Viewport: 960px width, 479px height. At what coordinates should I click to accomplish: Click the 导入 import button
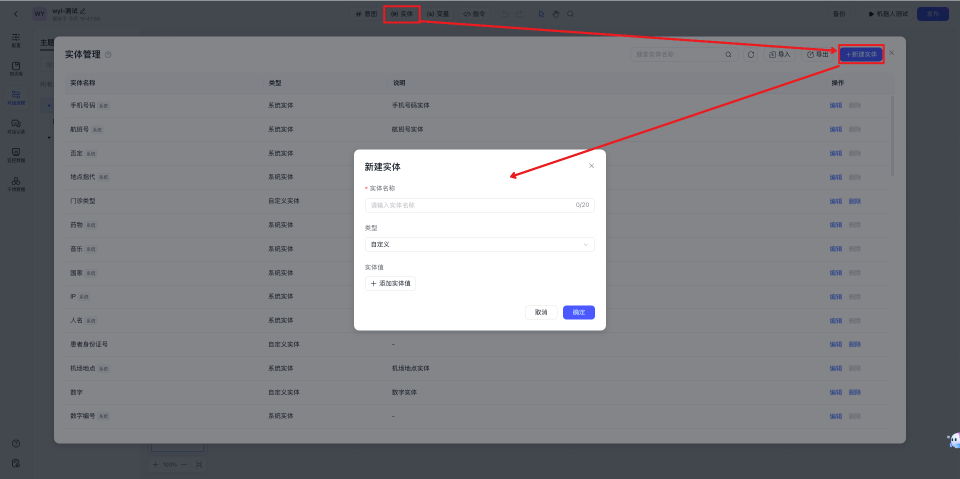[x=779, y=54]
